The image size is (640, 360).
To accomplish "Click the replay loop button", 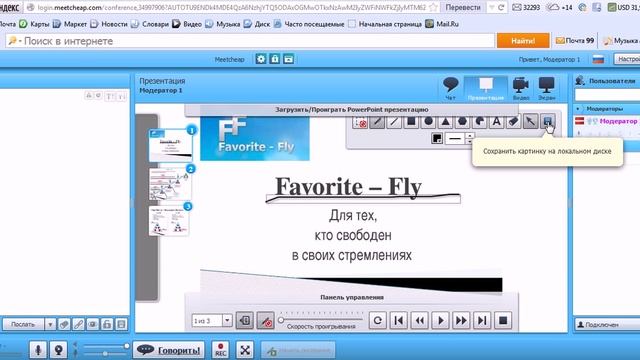I will click(x=378, y=320).
